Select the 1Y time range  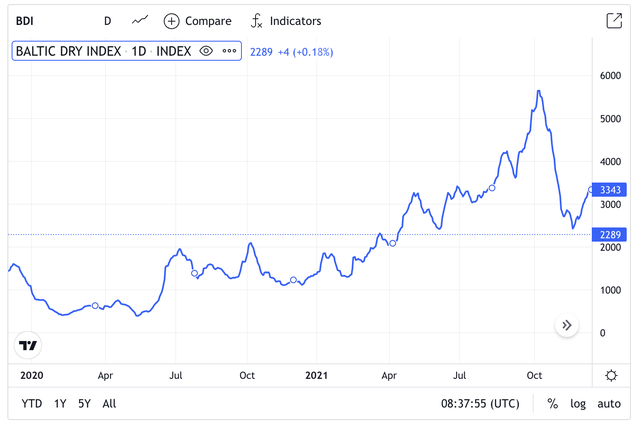coord(61,404)
